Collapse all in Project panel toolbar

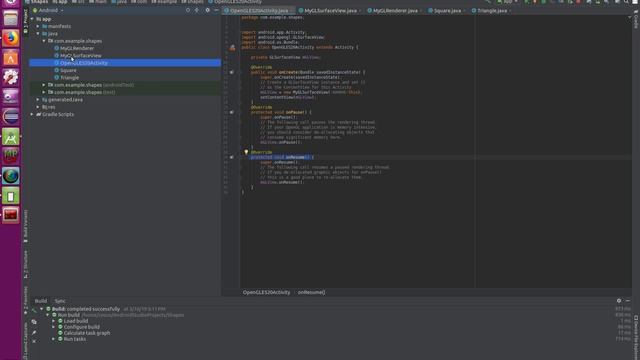coord(197,10)
